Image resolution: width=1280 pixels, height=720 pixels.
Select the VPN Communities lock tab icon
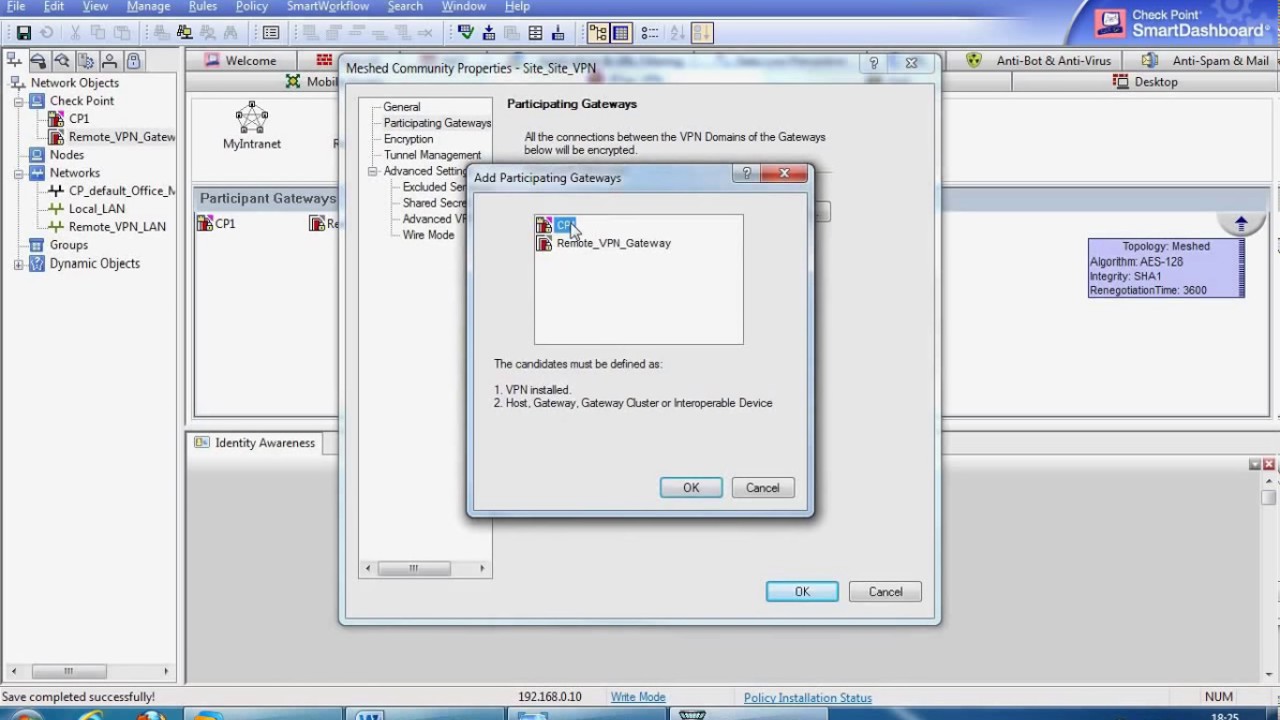click(x=133, y=60)
